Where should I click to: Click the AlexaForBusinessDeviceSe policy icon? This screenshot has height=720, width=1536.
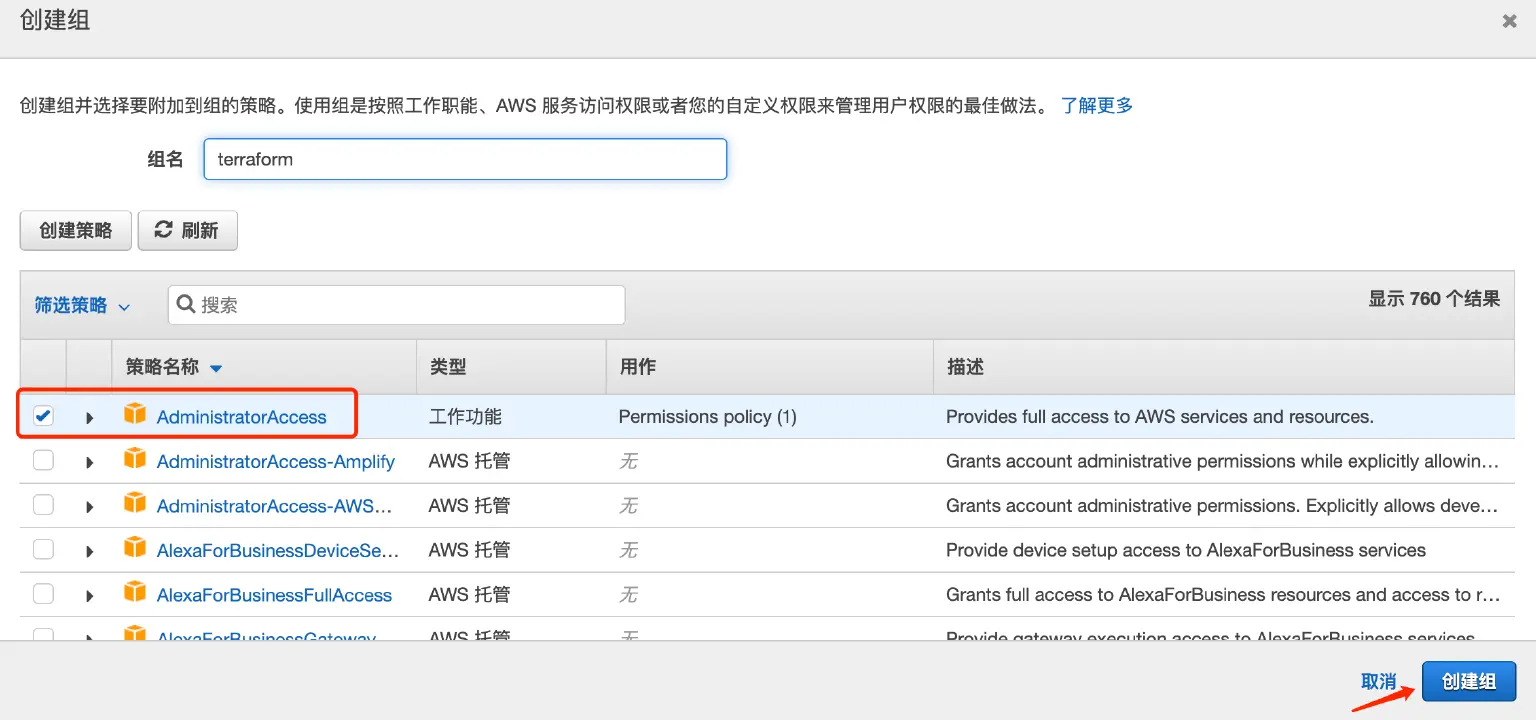(x=135, y=549)
